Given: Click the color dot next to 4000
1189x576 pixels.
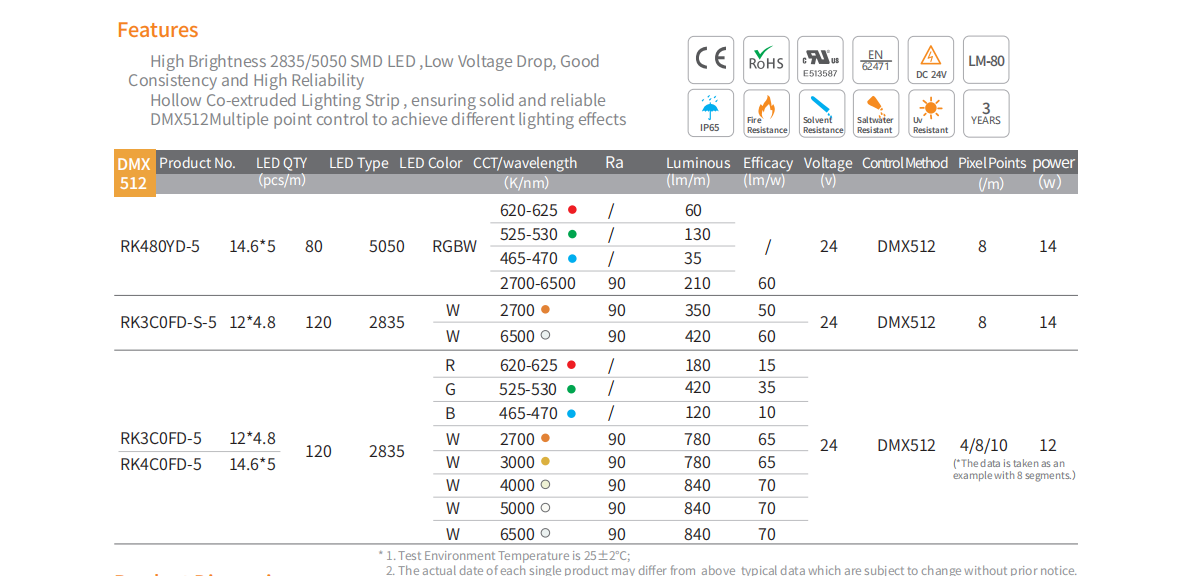Looking at the screenshot, I should pos(545,485).
